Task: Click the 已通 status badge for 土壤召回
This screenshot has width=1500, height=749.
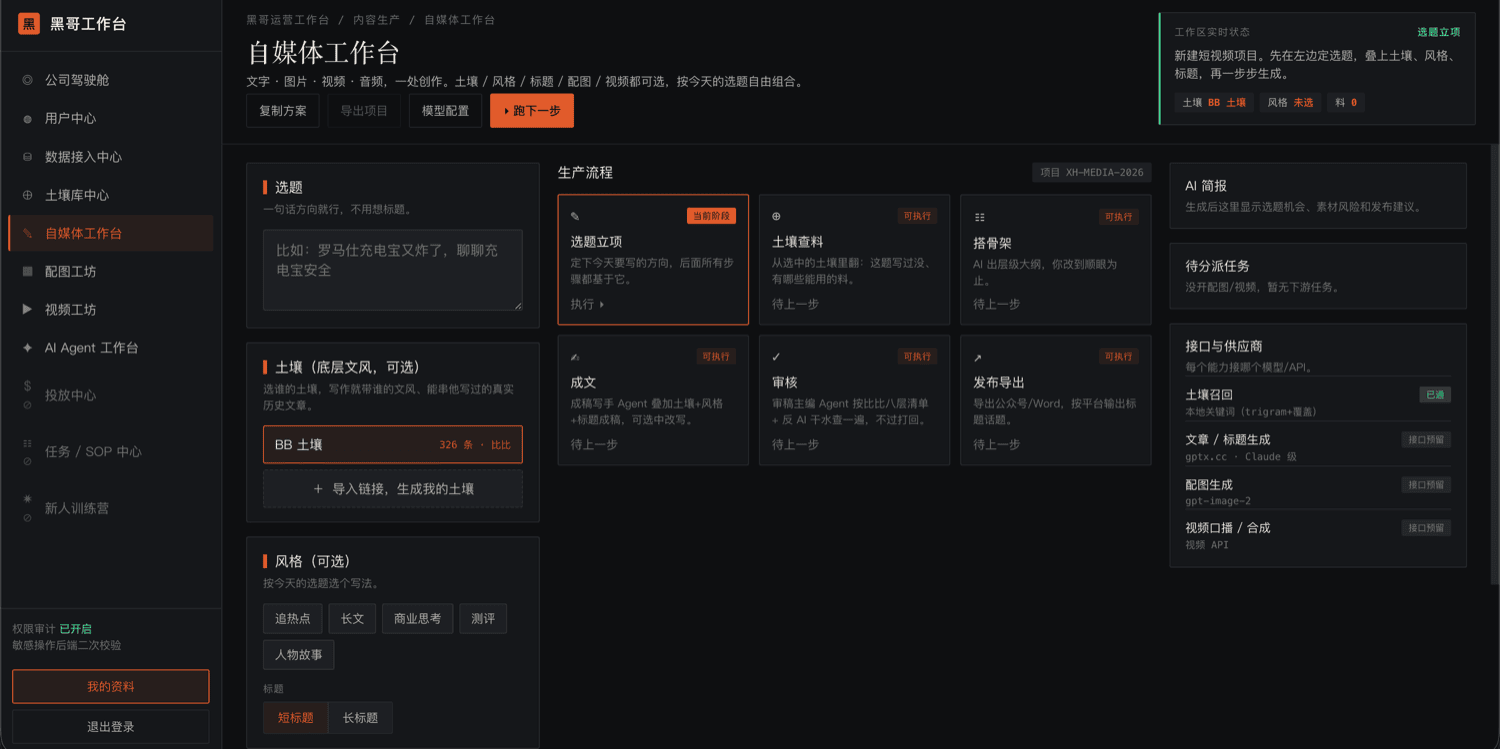Action: point(1435,395)
